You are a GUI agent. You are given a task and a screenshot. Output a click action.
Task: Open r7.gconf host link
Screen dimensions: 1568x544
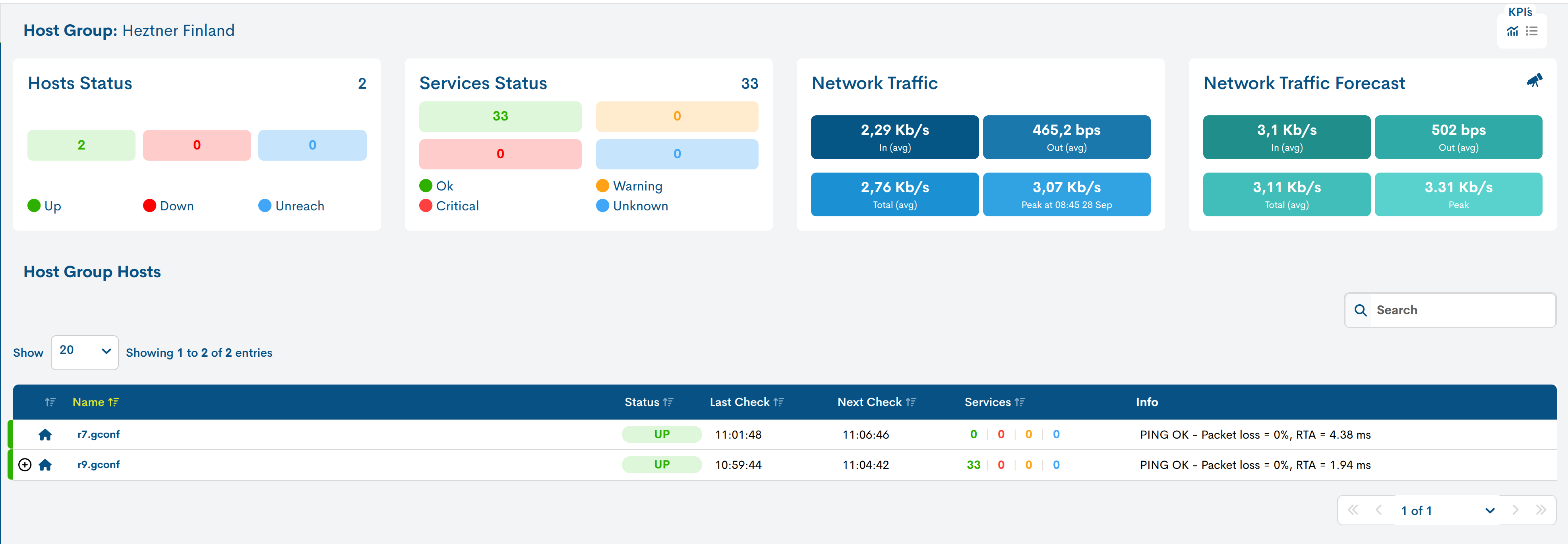tap(99, 434)
